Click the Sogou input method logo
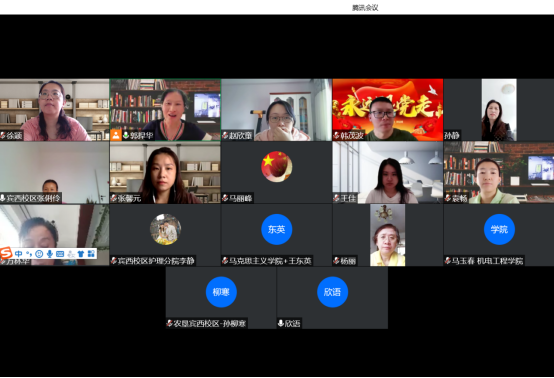This screenshot has height=378, width=554. coord(6,253)
